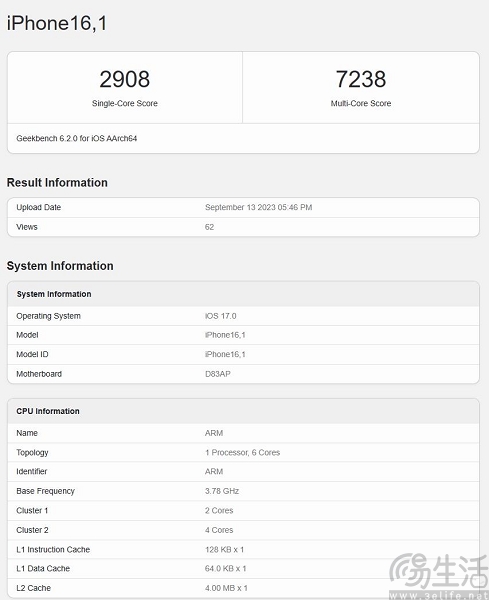Click the L1 Instruction Cache label

click(53, 550)
